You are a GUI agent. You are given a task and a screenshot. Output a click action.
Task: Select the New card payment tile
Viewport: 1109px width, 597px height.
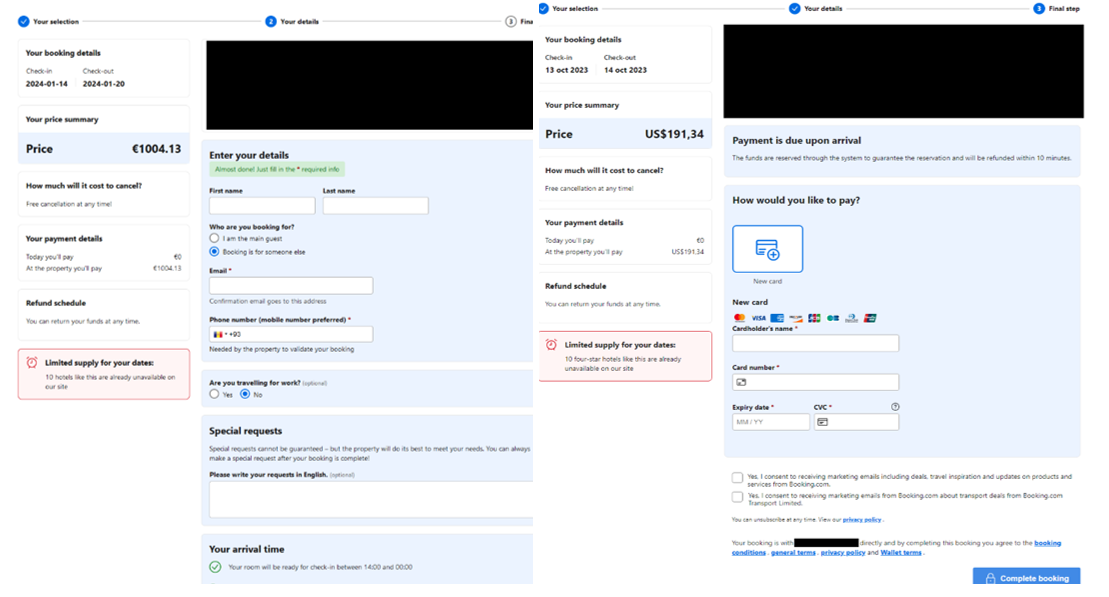(x=767, y=249)
